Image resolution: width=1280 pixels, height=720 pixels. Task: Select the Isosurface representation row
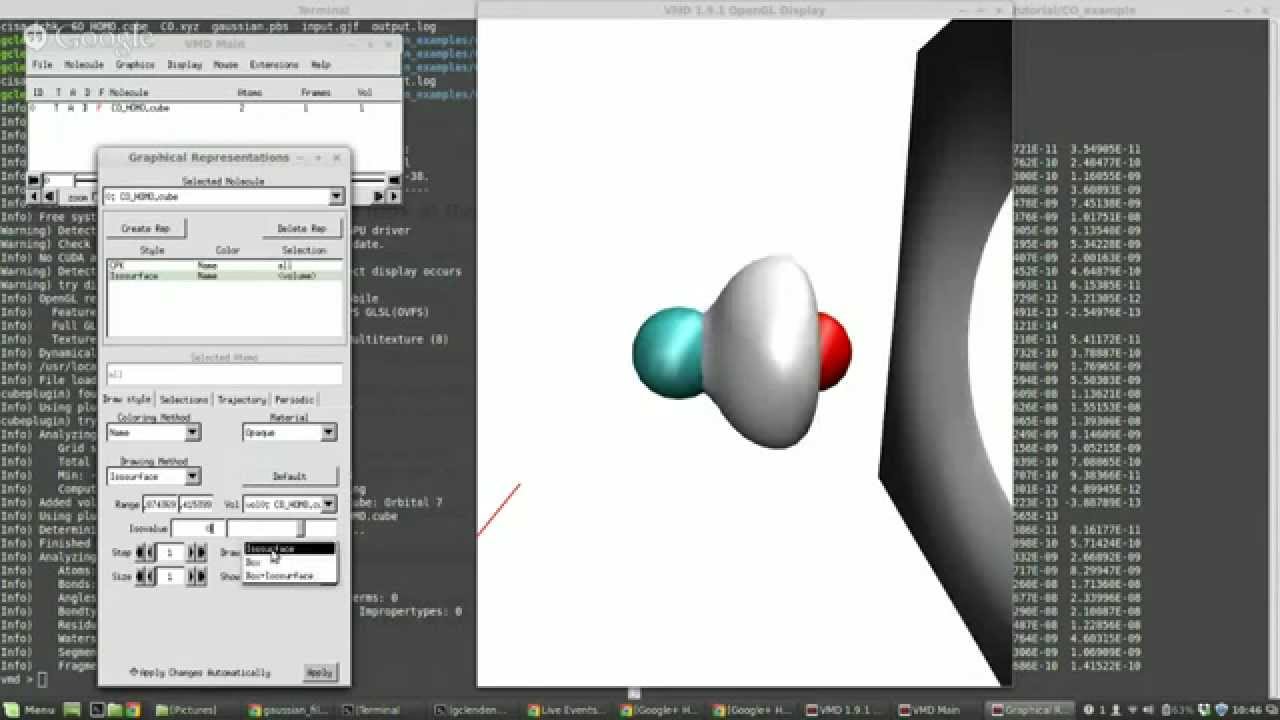224,276
